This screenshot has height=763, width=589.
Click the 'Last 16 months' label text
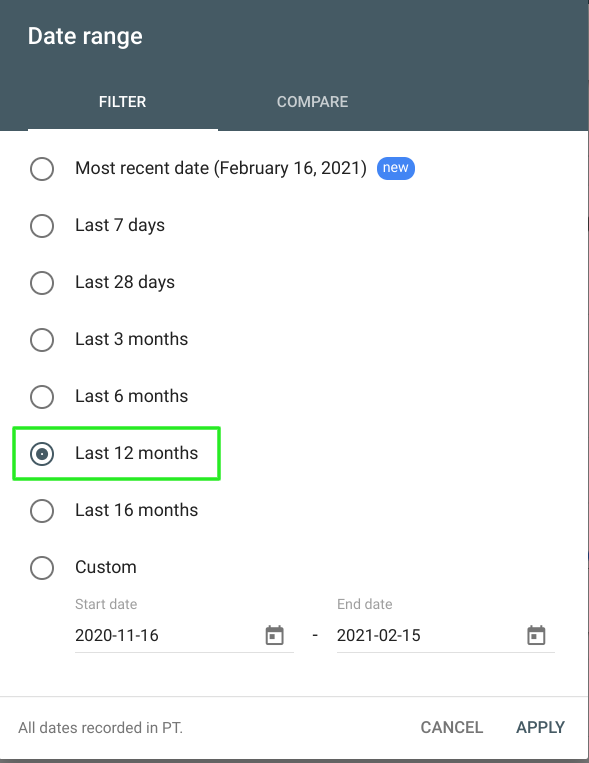tap(137, 510)
